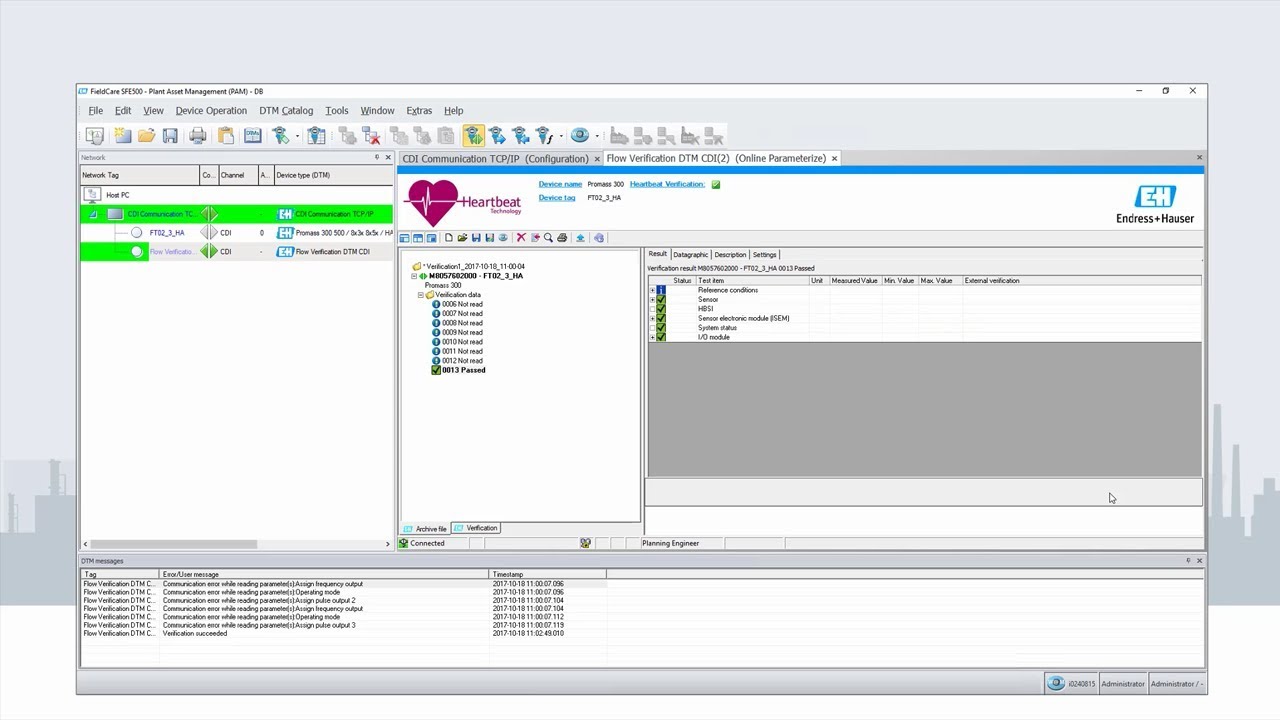
Task: Open the DTM catalog icon in main toolbar
Action: point(253,135)
